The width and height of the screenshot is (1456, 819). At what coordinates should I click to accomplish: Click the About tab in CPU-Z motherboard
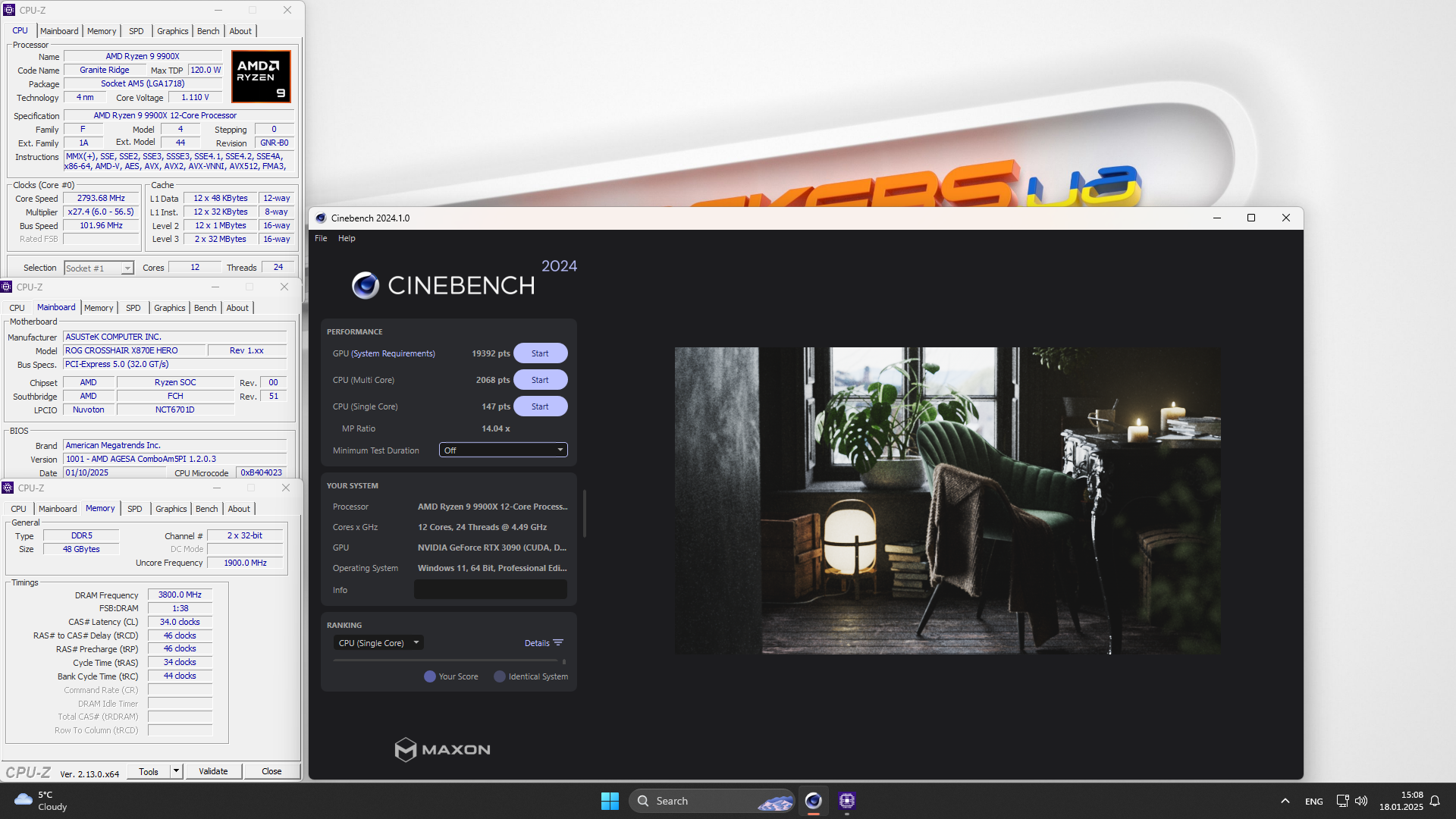[x=237, y=307]
